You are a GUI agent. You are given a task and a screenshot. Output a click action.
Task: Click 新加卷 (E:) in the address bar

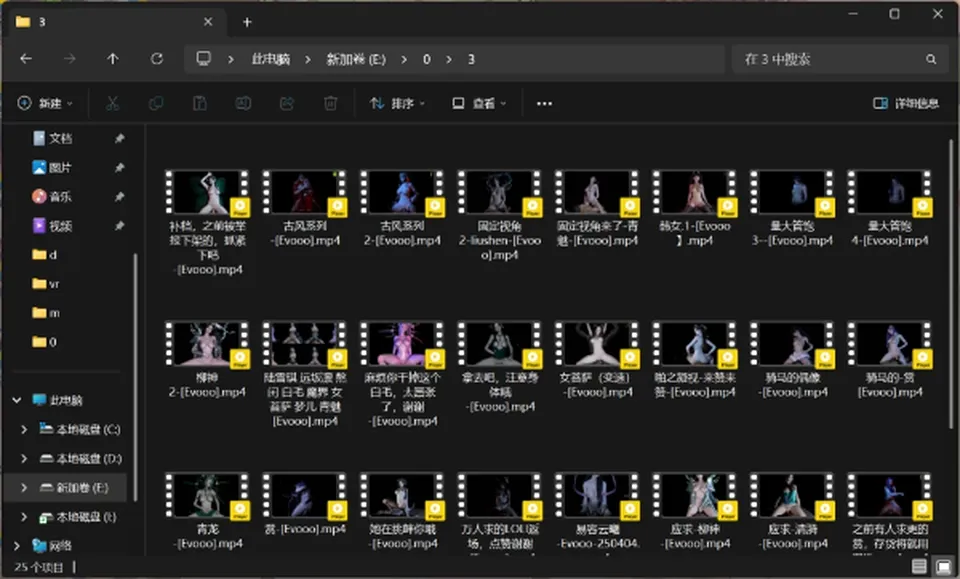tap(356, 59)
